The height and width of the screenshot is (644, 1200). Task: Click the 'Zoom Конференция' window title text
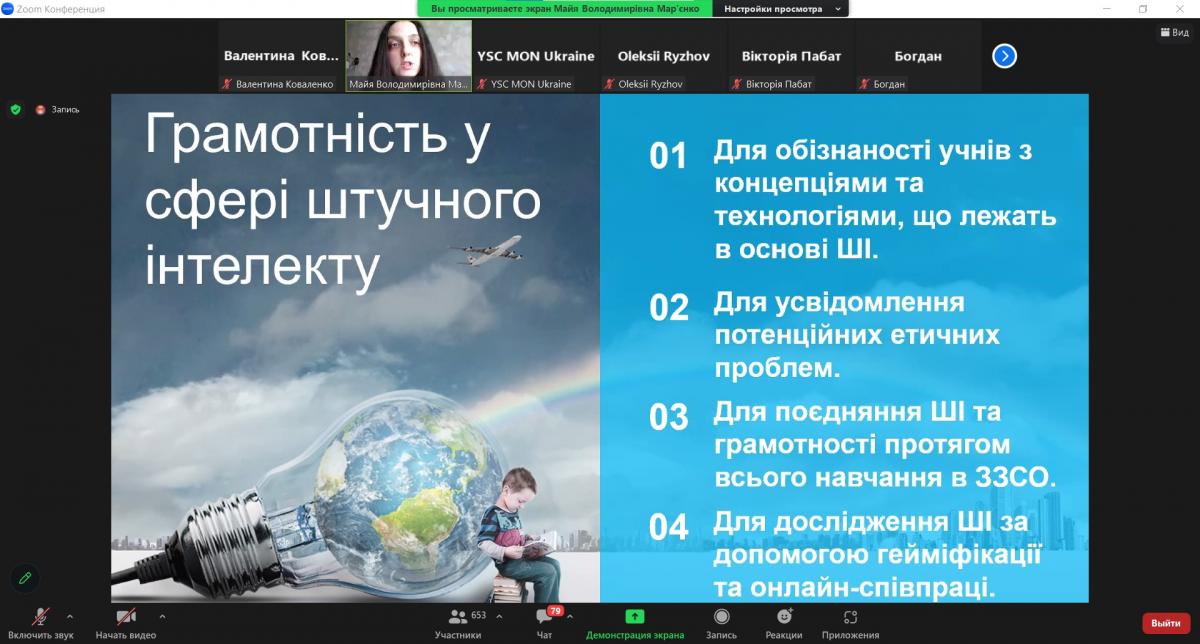(61, 9)
